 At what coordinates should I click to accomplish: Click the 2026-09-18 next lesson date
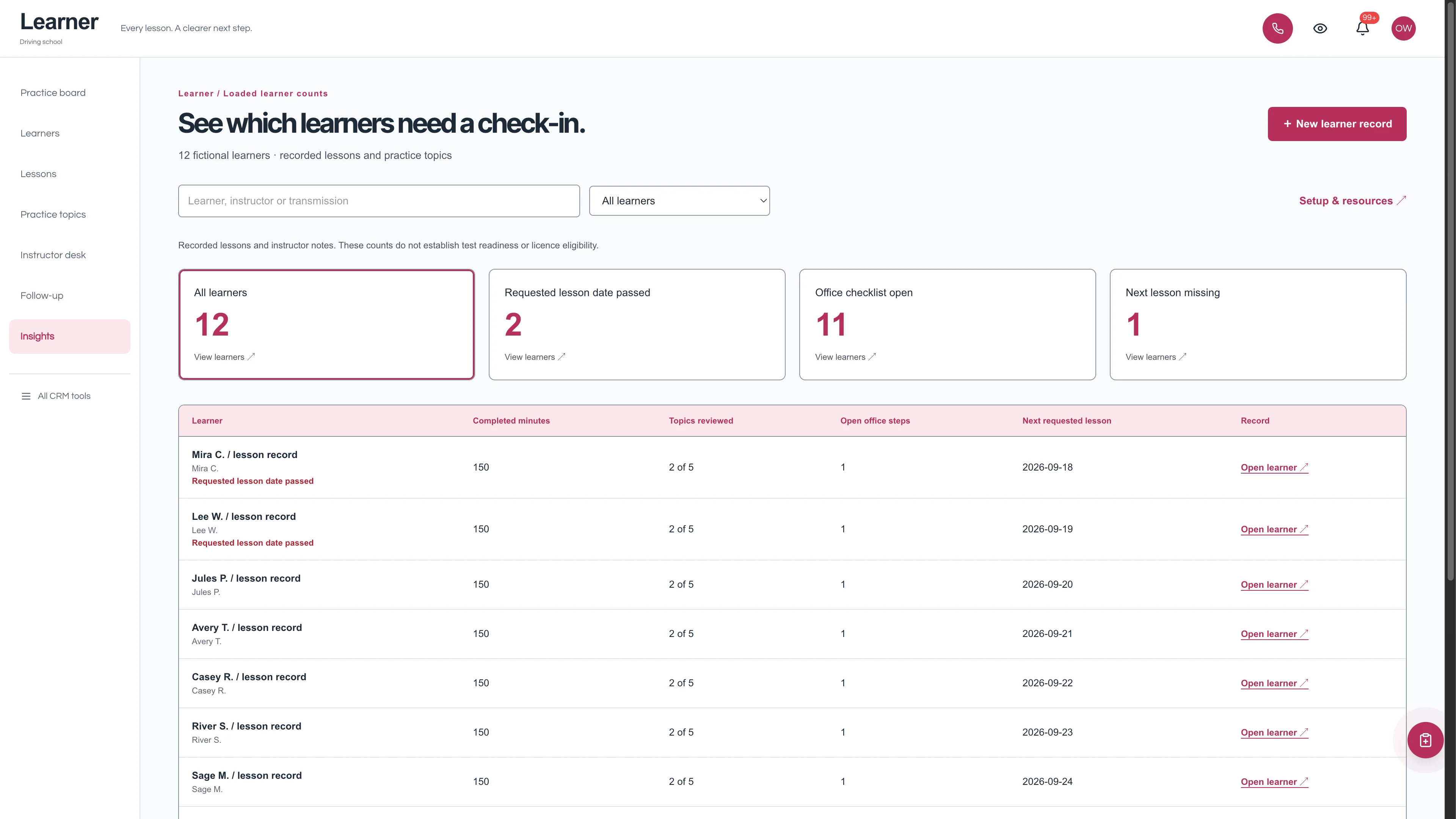click(x=1047, y=468)
